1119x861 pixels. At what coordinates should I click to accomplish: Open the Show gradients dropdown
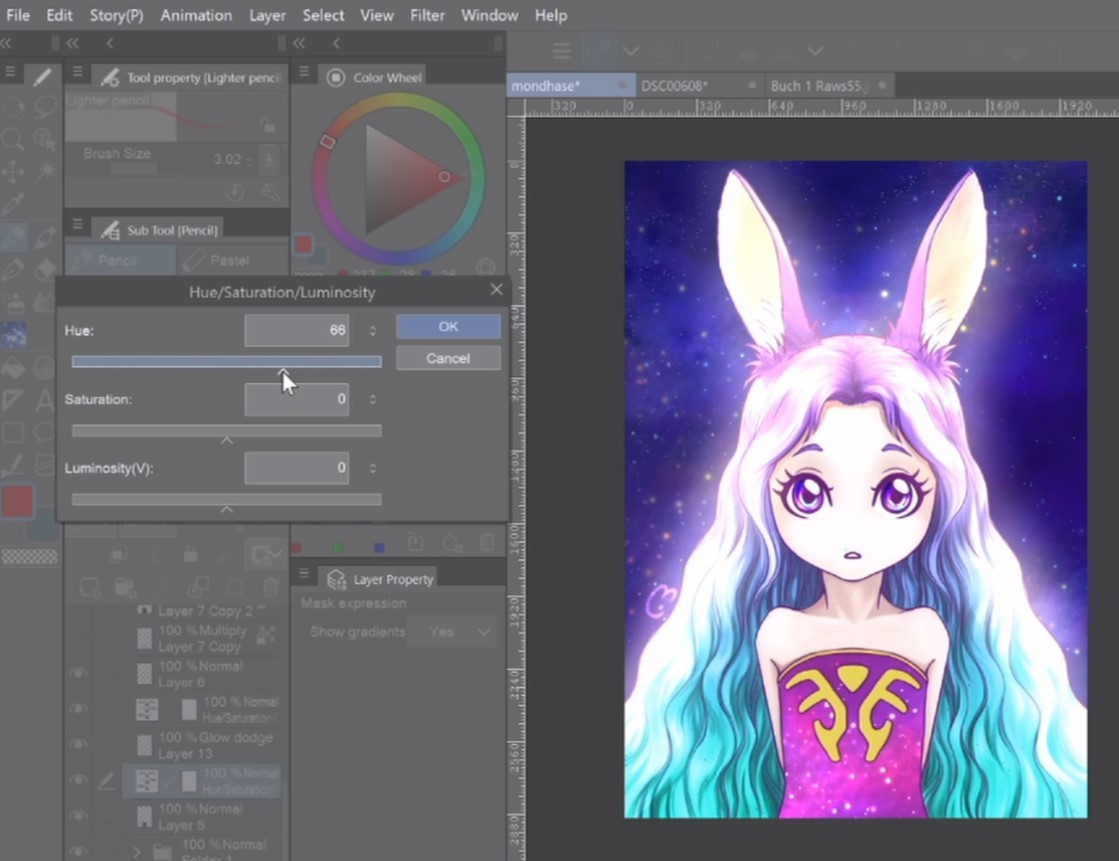point(451,632)
